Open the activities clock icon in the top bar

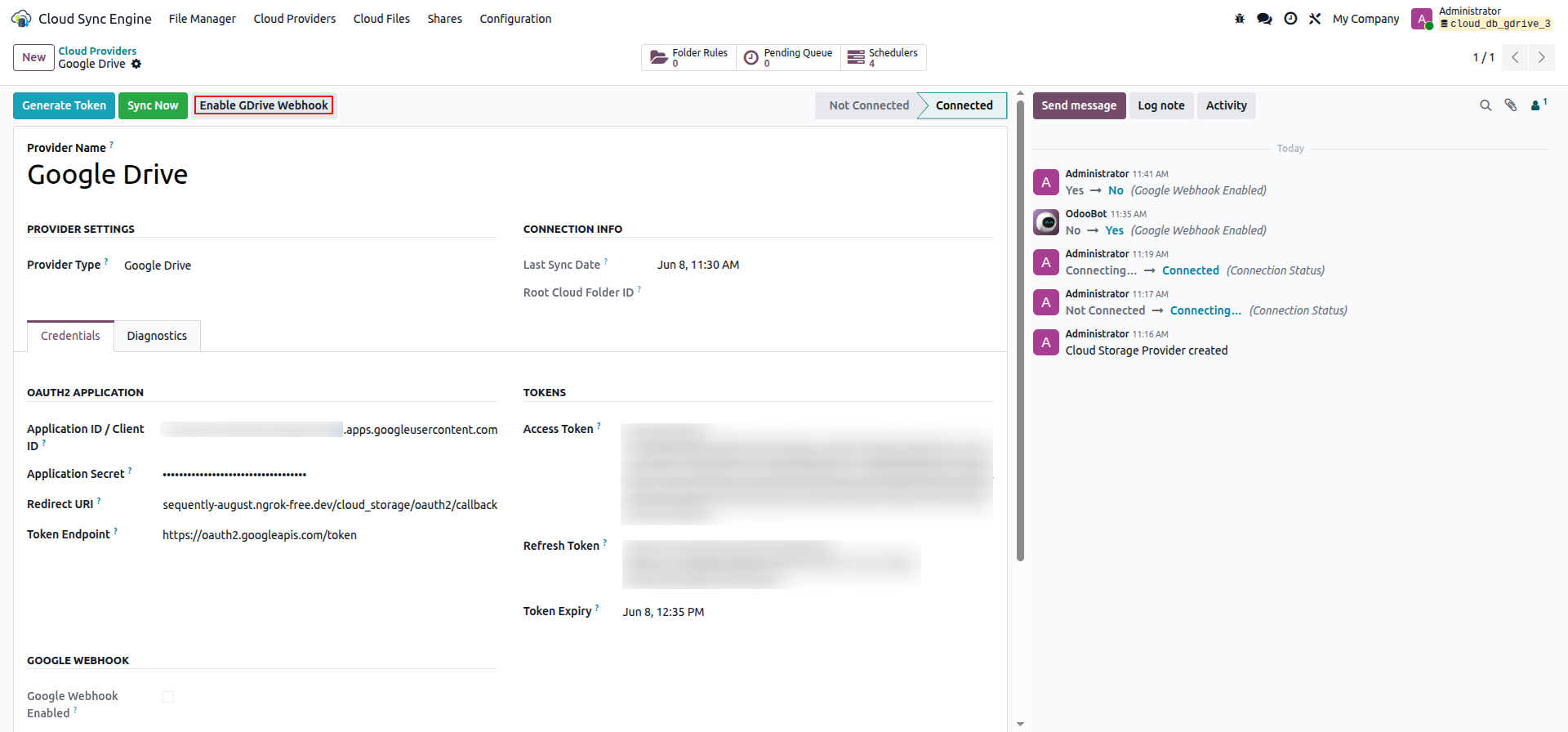(x=1290, y=19)
